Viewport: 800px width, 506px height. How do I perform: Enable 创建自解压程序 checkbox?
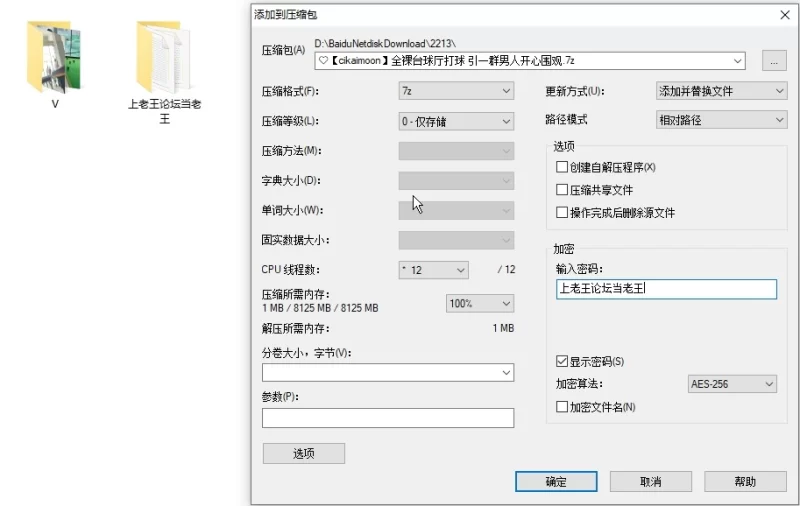(x=561, y=167)
